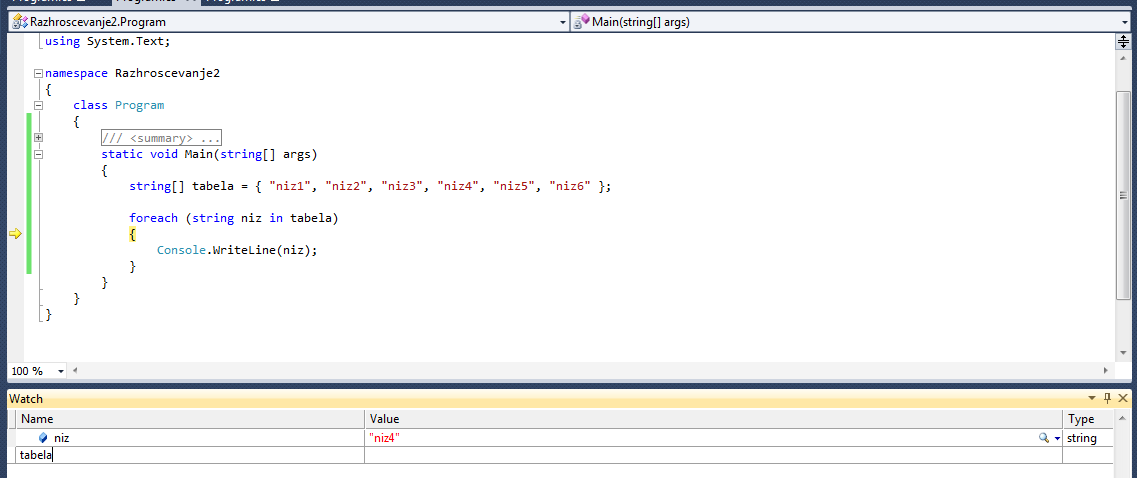The image size is (1137, 478).
Task: Open the visualizer dropdown arrow for niz
Action: [x=1057, y=439]
